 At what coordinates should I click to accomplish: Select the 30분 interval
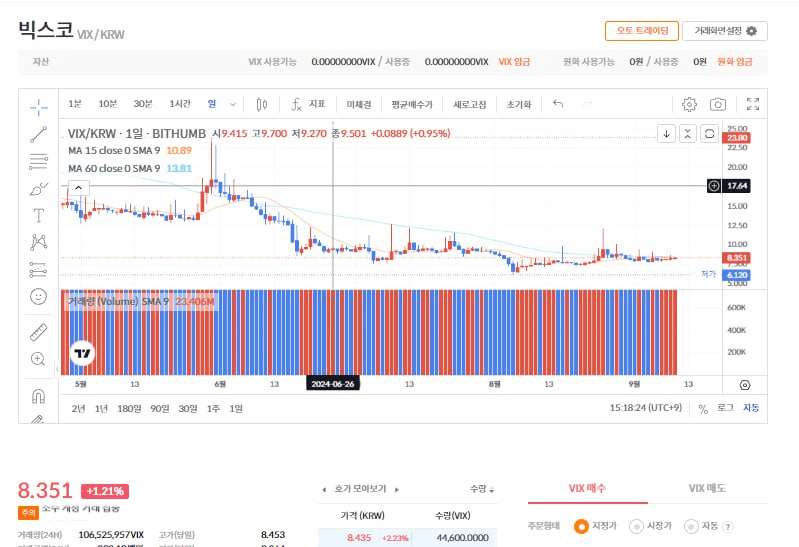tap(143, 104)
